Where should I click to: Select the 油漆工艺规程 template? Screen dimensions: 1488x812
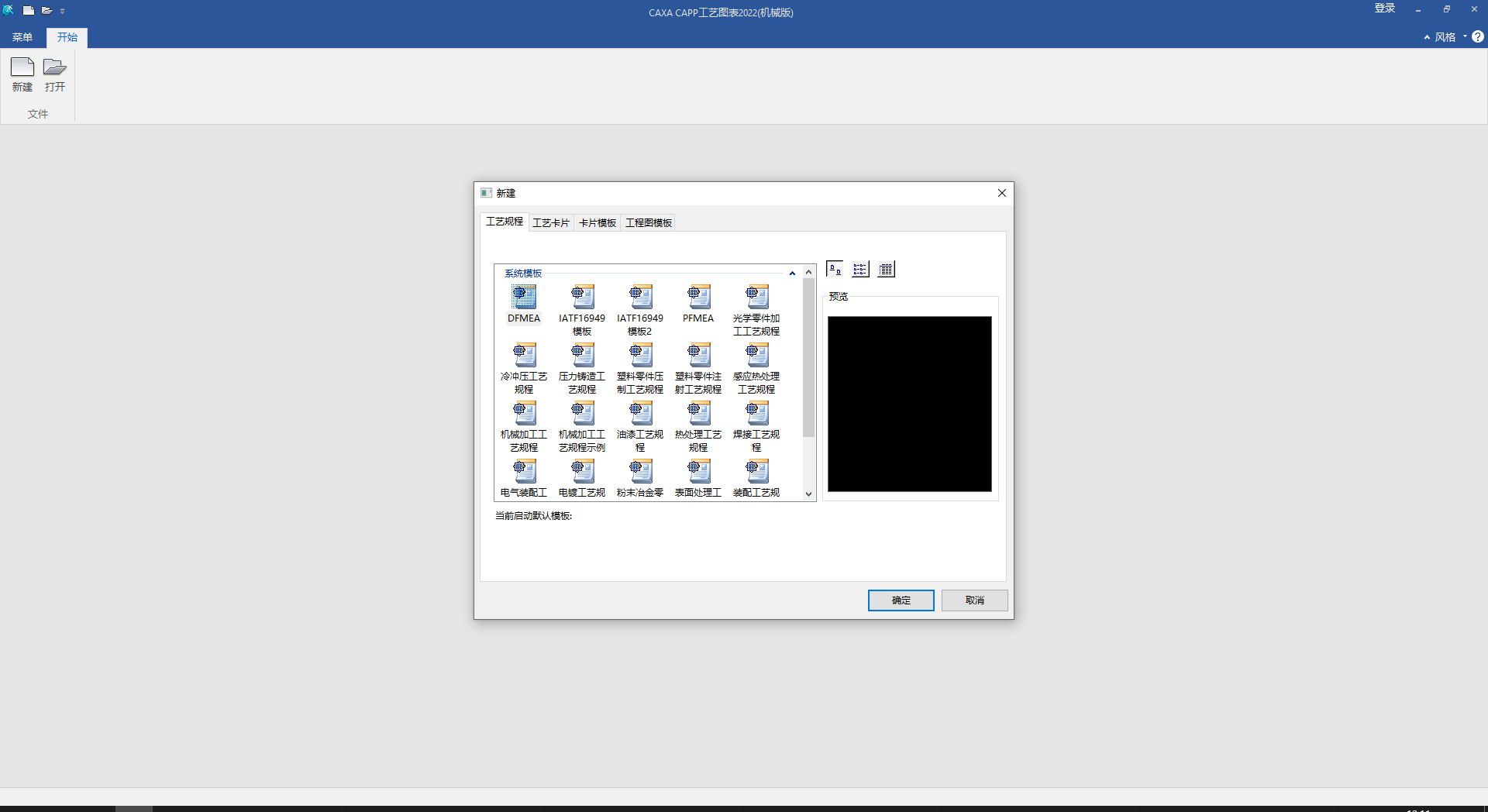click(640, 426)
